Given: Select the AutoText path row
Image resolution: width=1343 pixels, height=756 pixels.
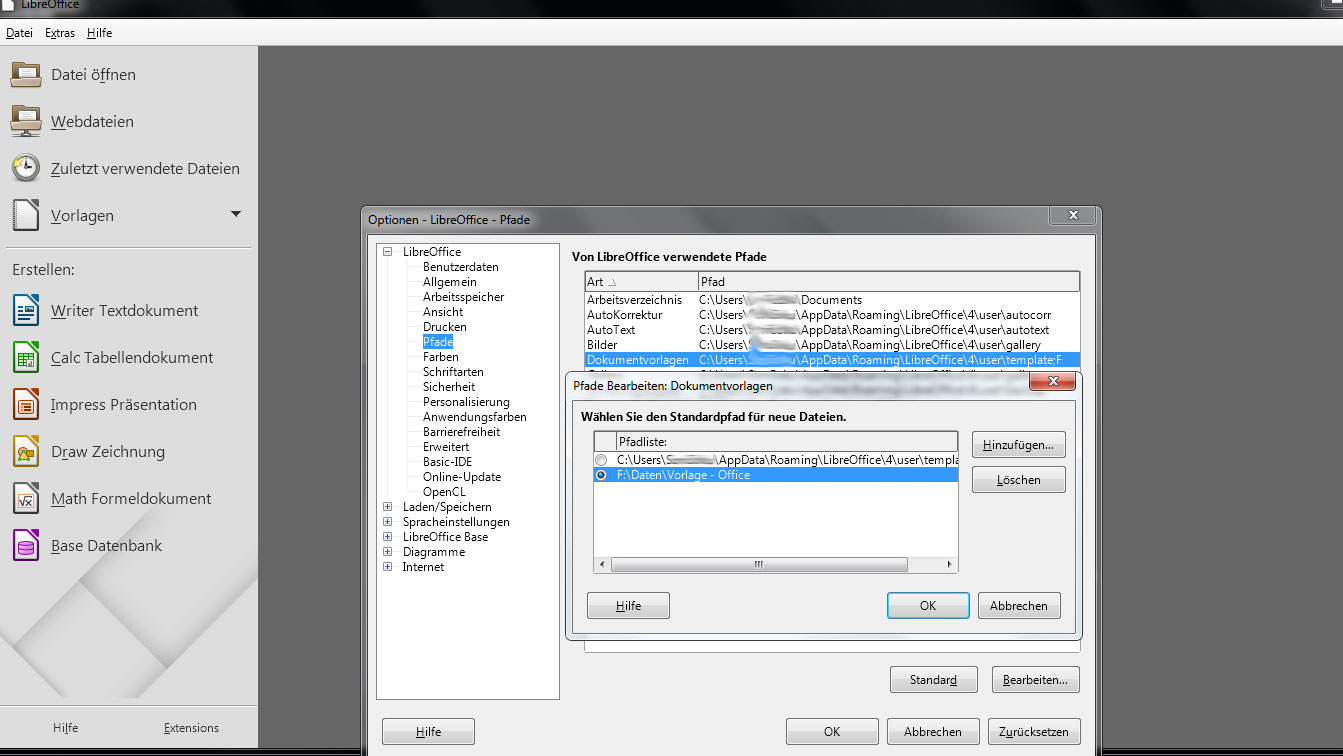Looking at the screenshot, I should pyautogui.click(x=832, y=330).
